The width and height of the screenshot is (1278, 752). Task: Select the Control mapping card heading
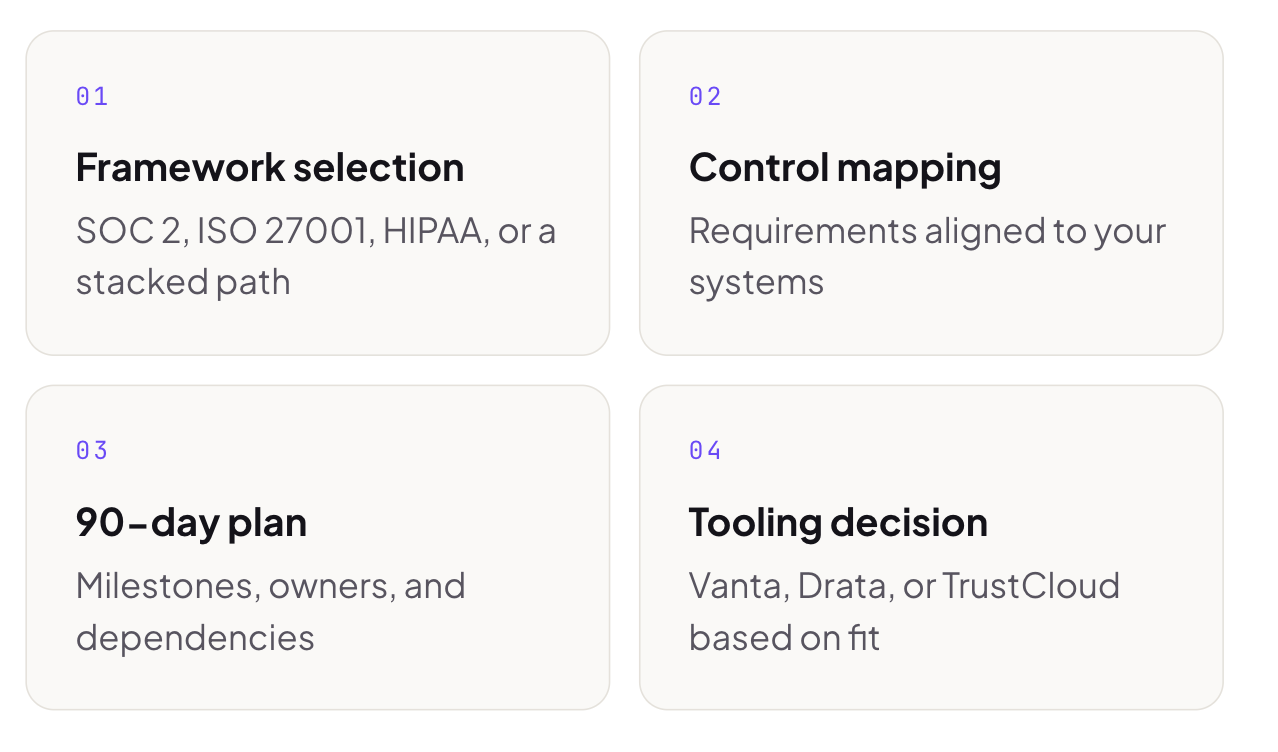coord(845,167)
